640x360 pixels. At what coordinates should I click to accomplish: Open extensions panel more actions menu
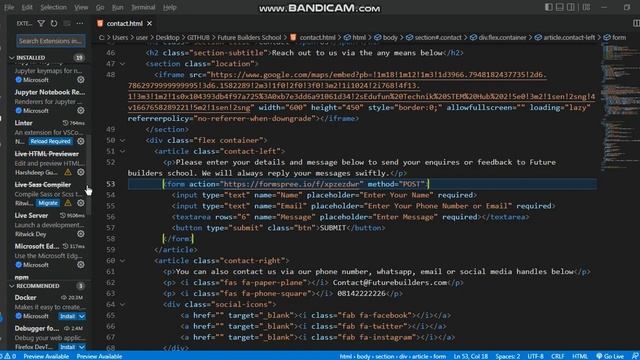tap(80, 24)
